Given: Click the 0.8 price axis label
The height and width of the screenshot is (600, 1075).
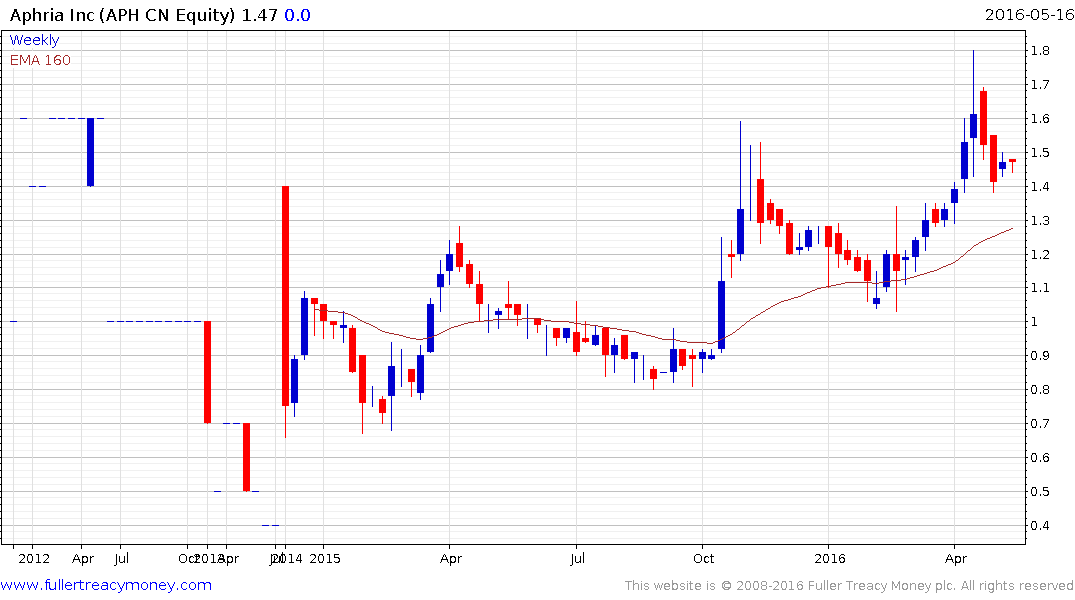Looking at the screenshot, I should tap(1040, 390).
